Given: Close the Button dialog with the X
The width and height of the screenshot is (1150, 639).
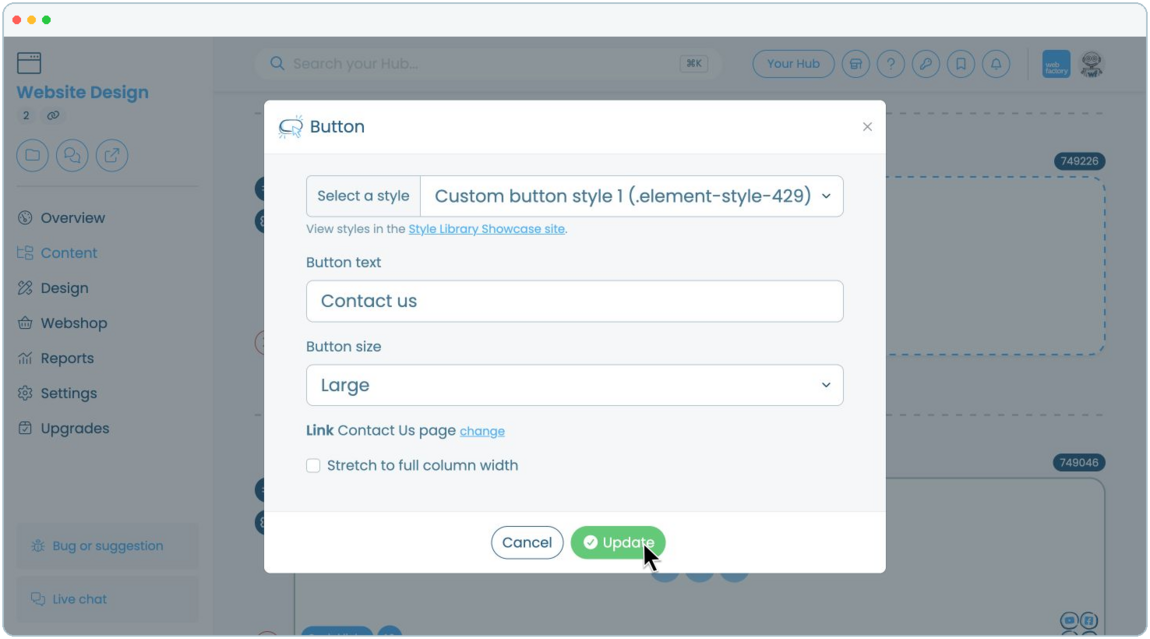Looking at the screenshot, I should point(867,127).
